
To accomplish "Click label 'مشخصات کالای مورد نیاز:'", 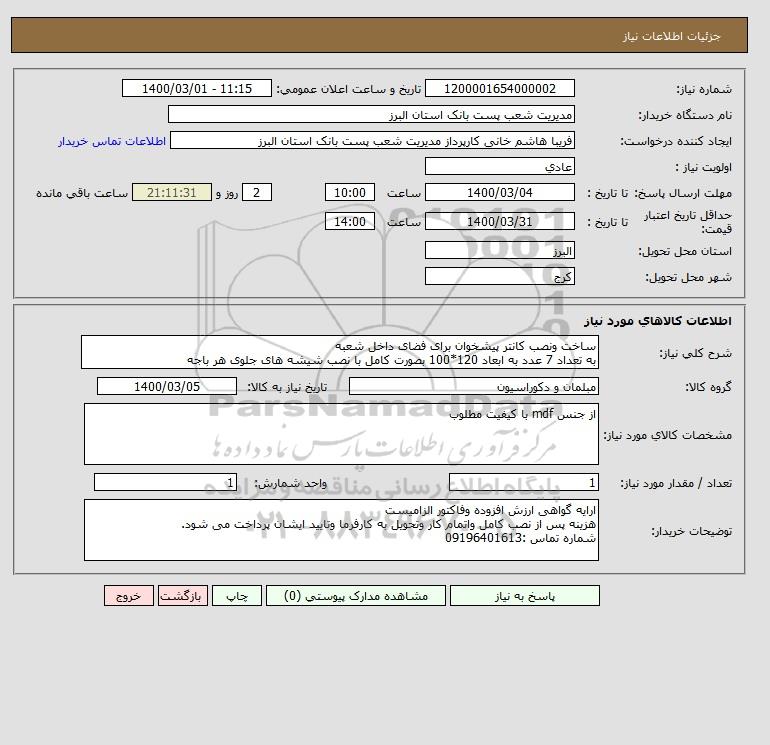I will click(x=667, y=435).
